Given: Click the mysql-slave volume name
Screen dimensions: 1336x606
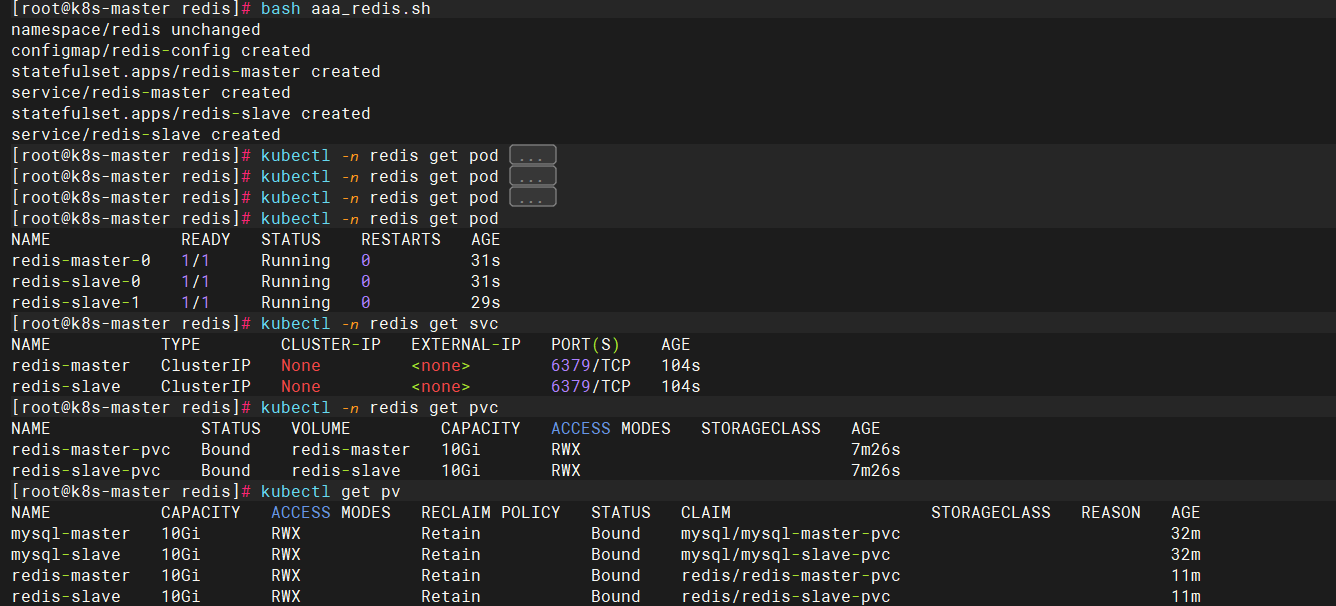Looking at the screenshot, I should tap(66, 554).
